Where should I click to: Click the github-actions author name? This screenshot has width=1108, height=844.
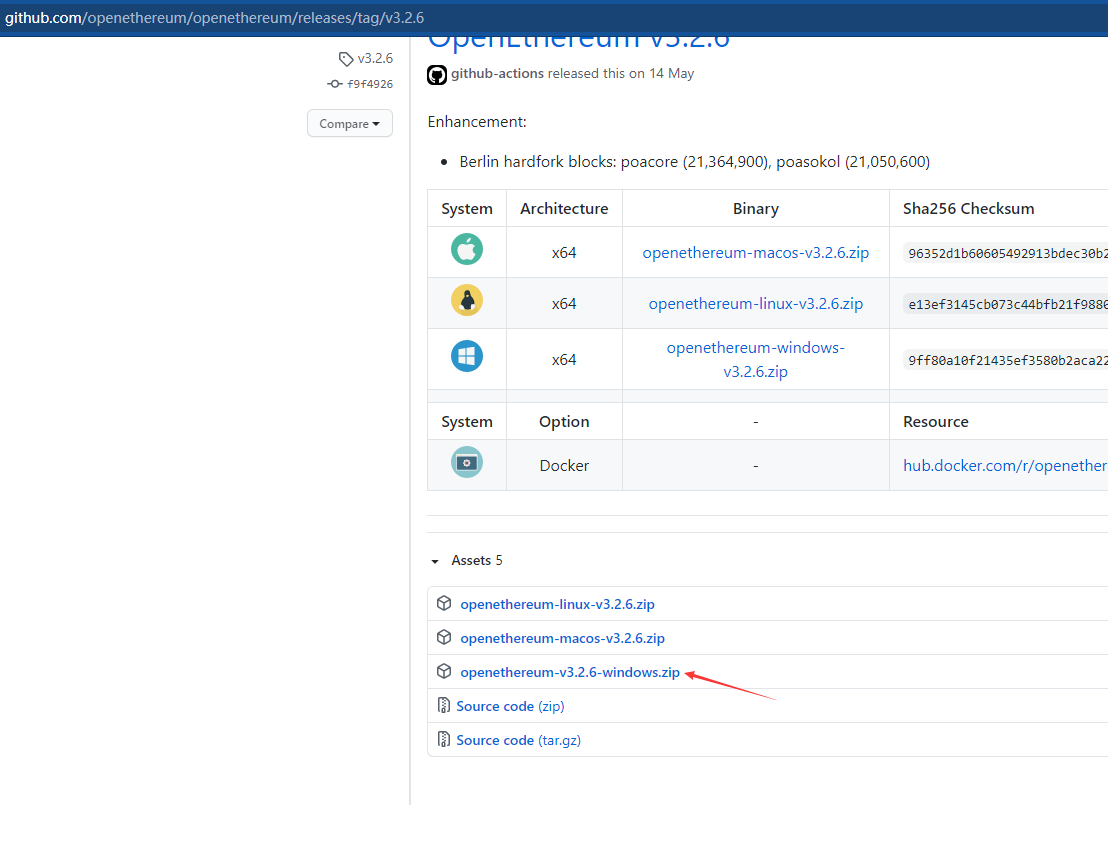click(497, 73)
